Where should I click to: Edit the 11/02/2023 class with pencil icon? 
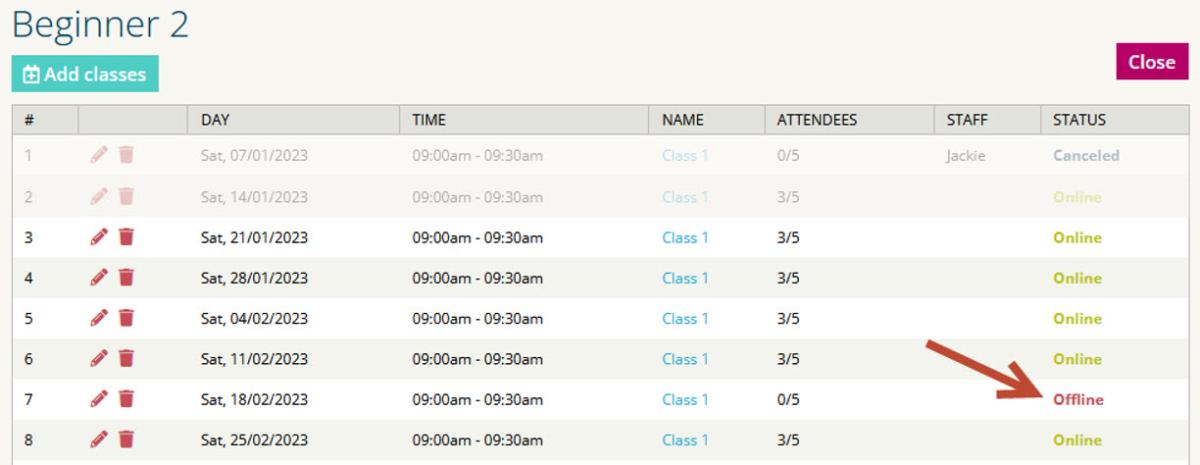point(98,358)
